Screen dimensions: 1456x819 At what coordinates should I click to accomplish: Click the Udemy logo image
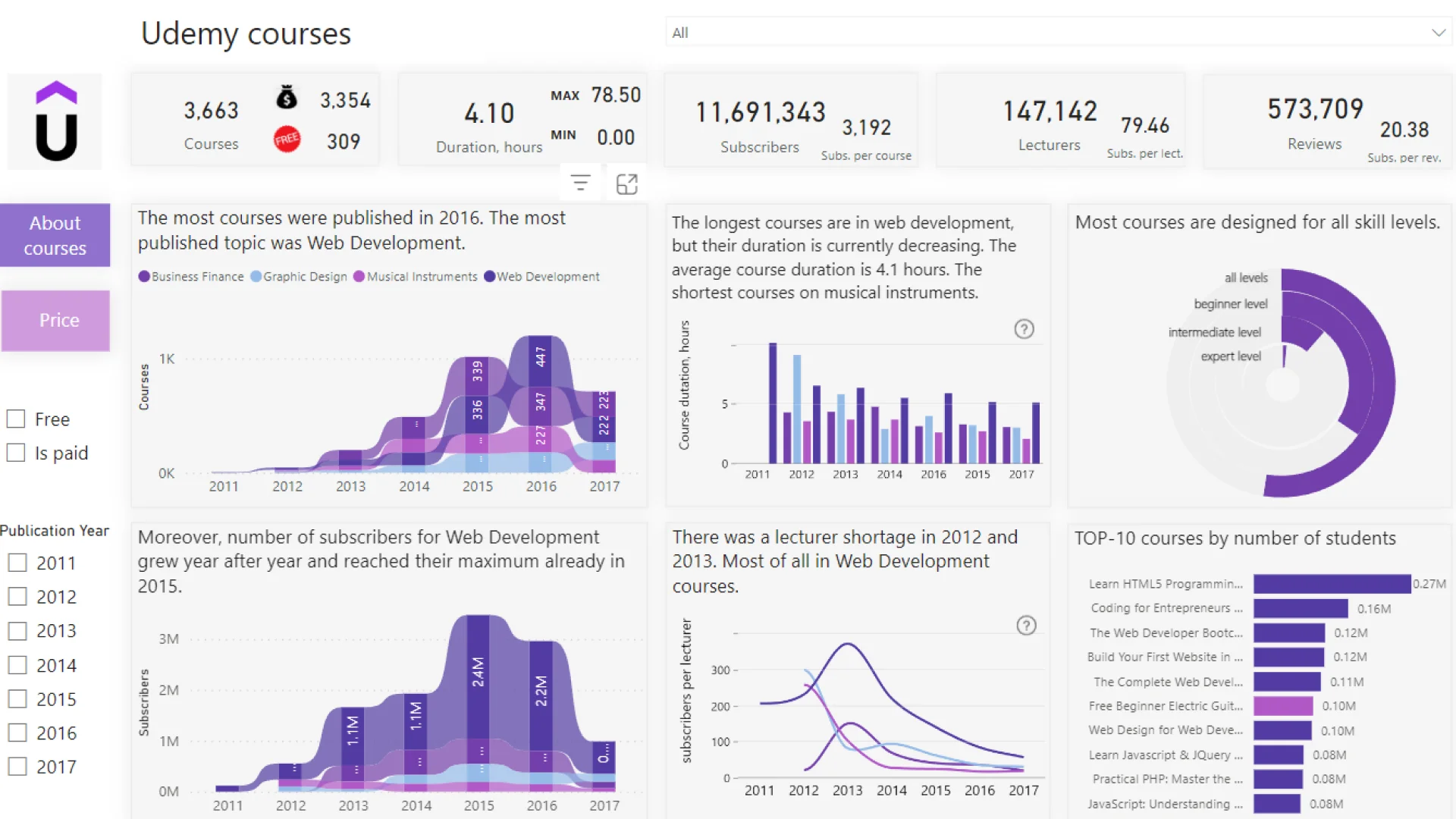pos(55,121)
